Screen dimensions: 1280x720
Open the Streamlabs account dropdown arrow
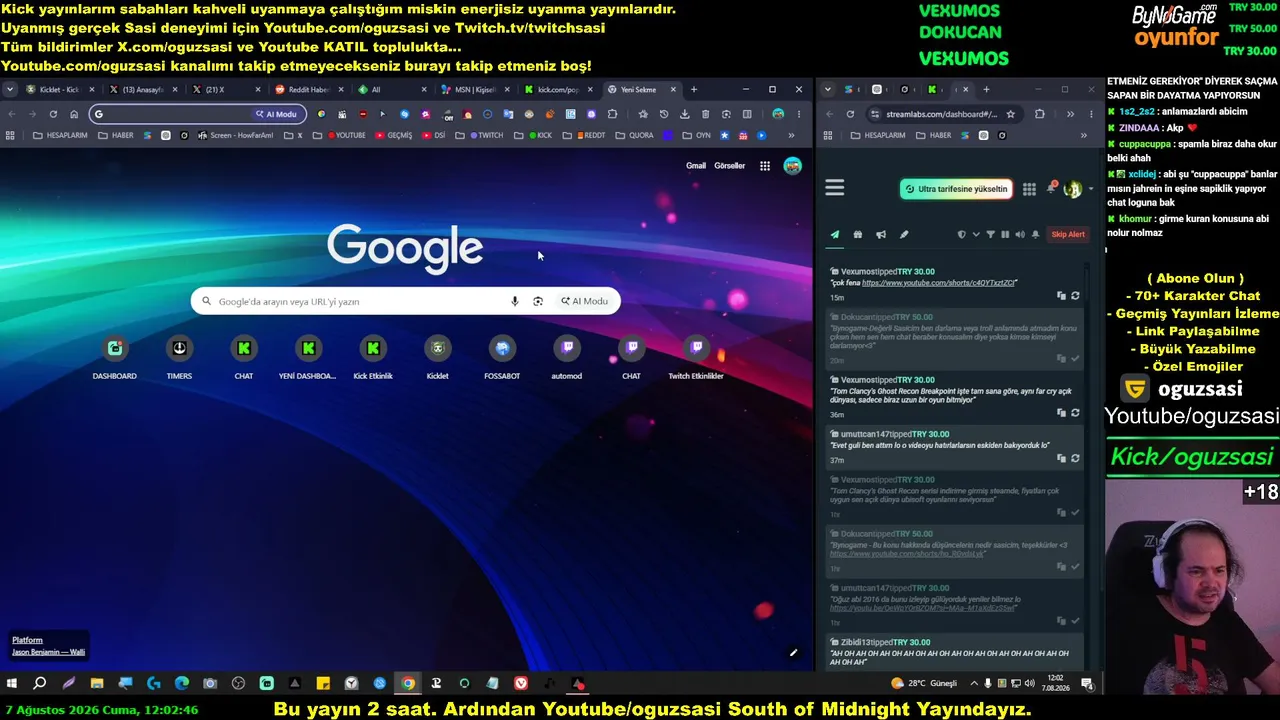pyautogui.click(x=1090, y=189)
